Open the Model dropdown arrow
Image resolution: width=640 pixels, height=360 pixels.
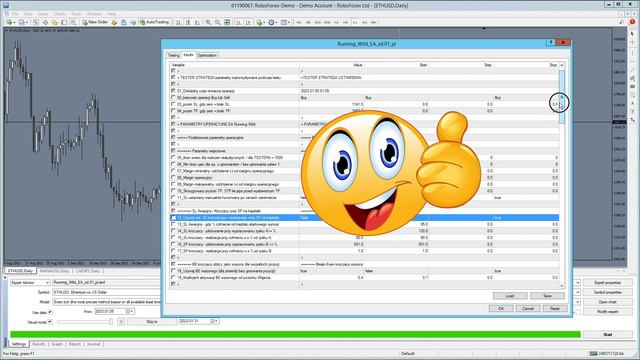click(578, 302)
